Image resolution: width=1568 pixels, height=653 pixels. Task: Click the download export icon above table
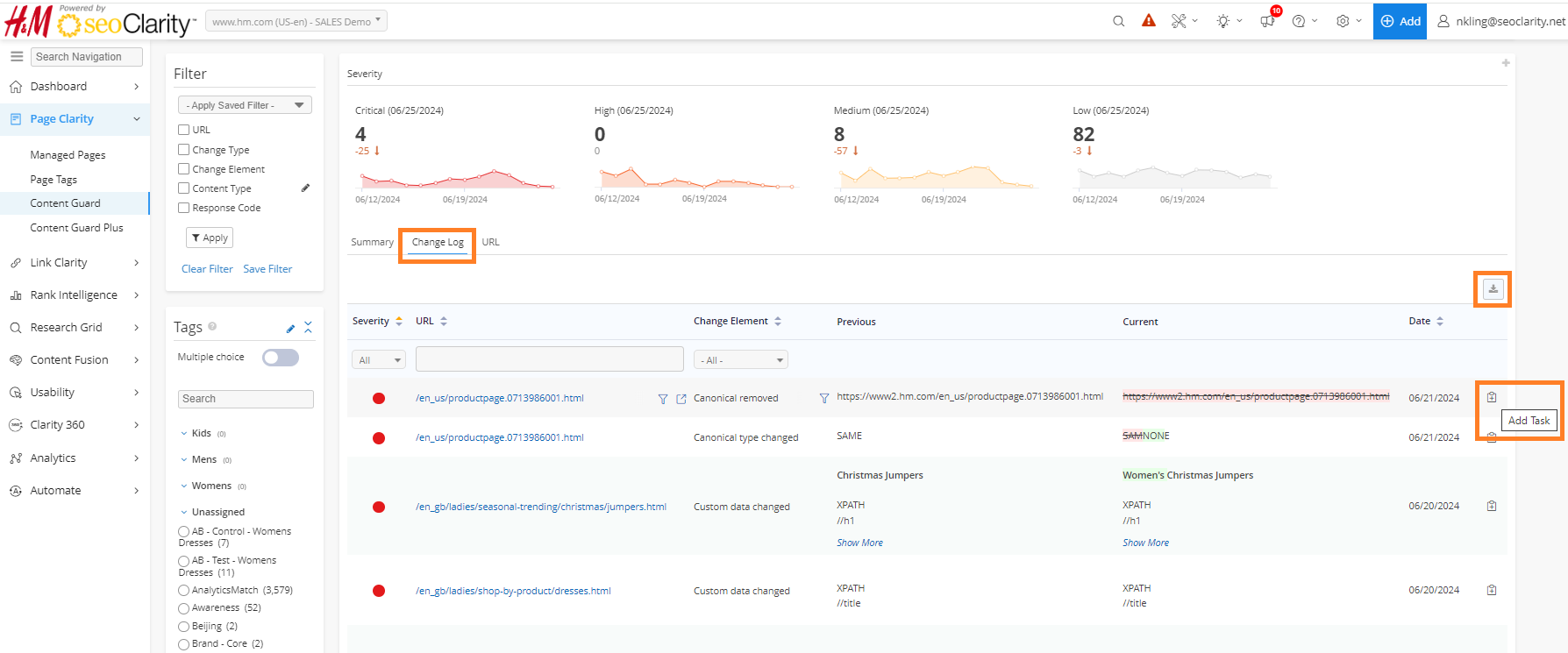coord(1493,288)
